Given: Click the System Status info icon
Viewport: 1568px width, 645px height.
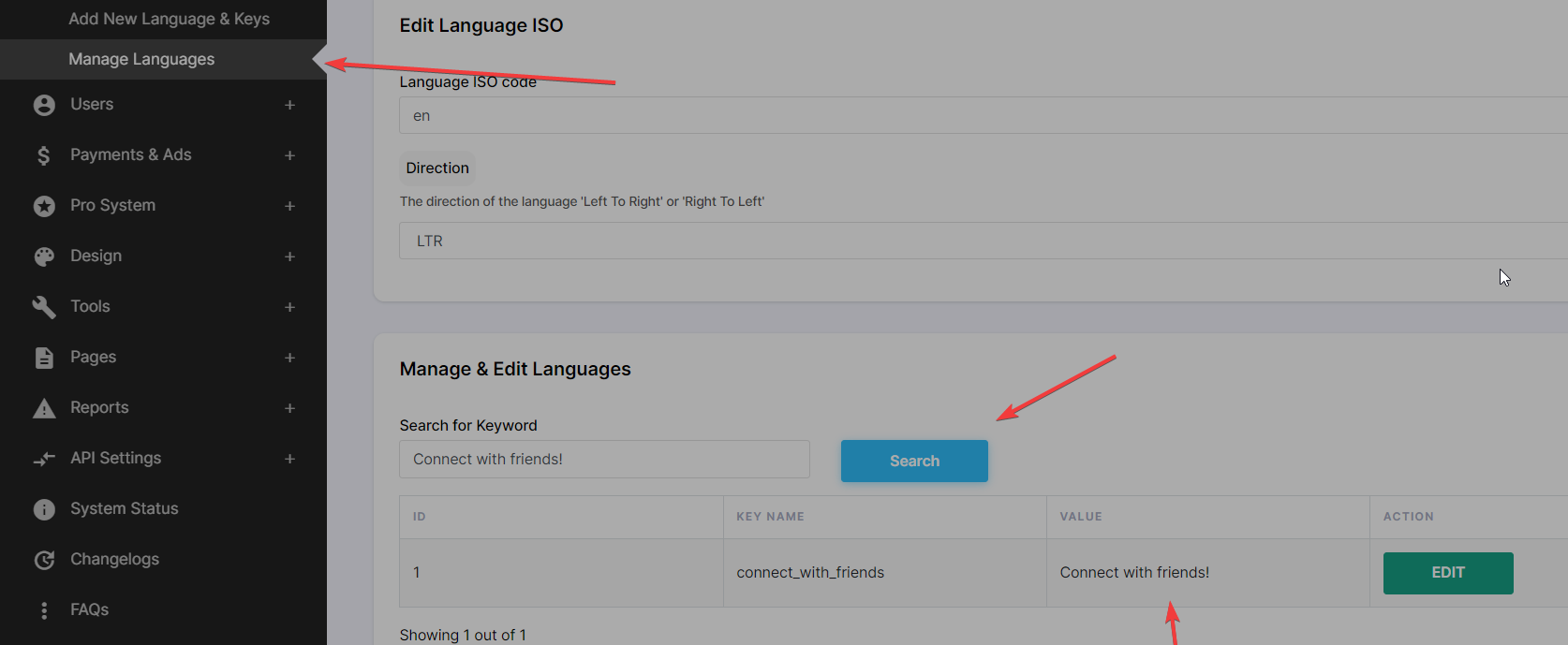Looking at the screenshot, I should tap(44, 509).
